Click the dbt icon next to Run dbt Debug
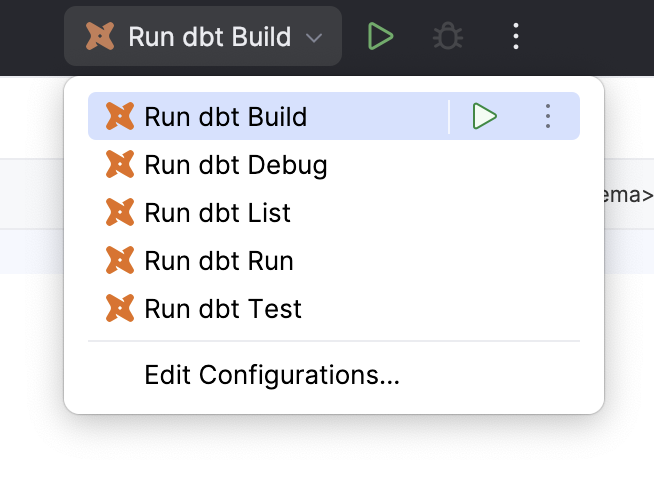 [x=120, y=164]
